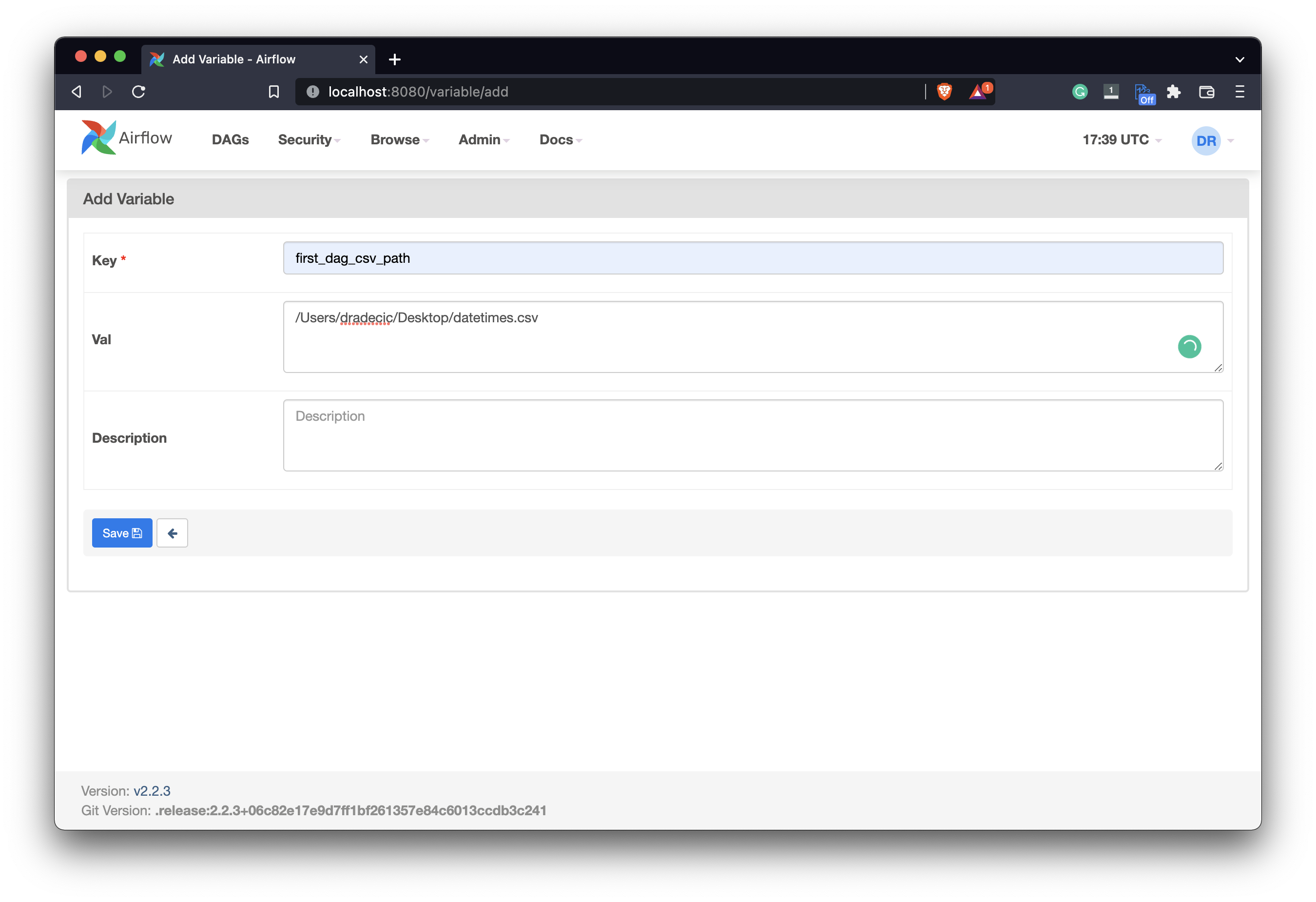Open the Brave wallet icon
1316x902 pixels.
point(1206,92)
